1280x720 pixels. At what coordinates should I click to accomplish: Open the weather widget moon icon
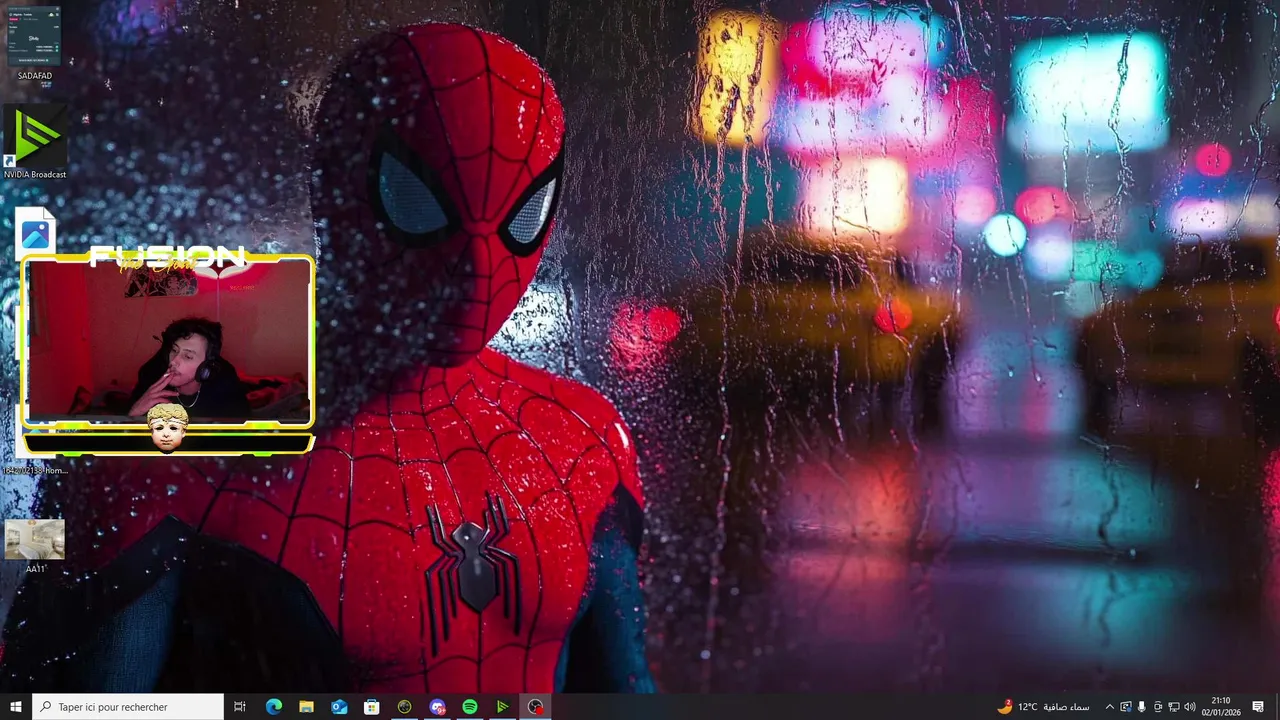(x=1004, y=707)
